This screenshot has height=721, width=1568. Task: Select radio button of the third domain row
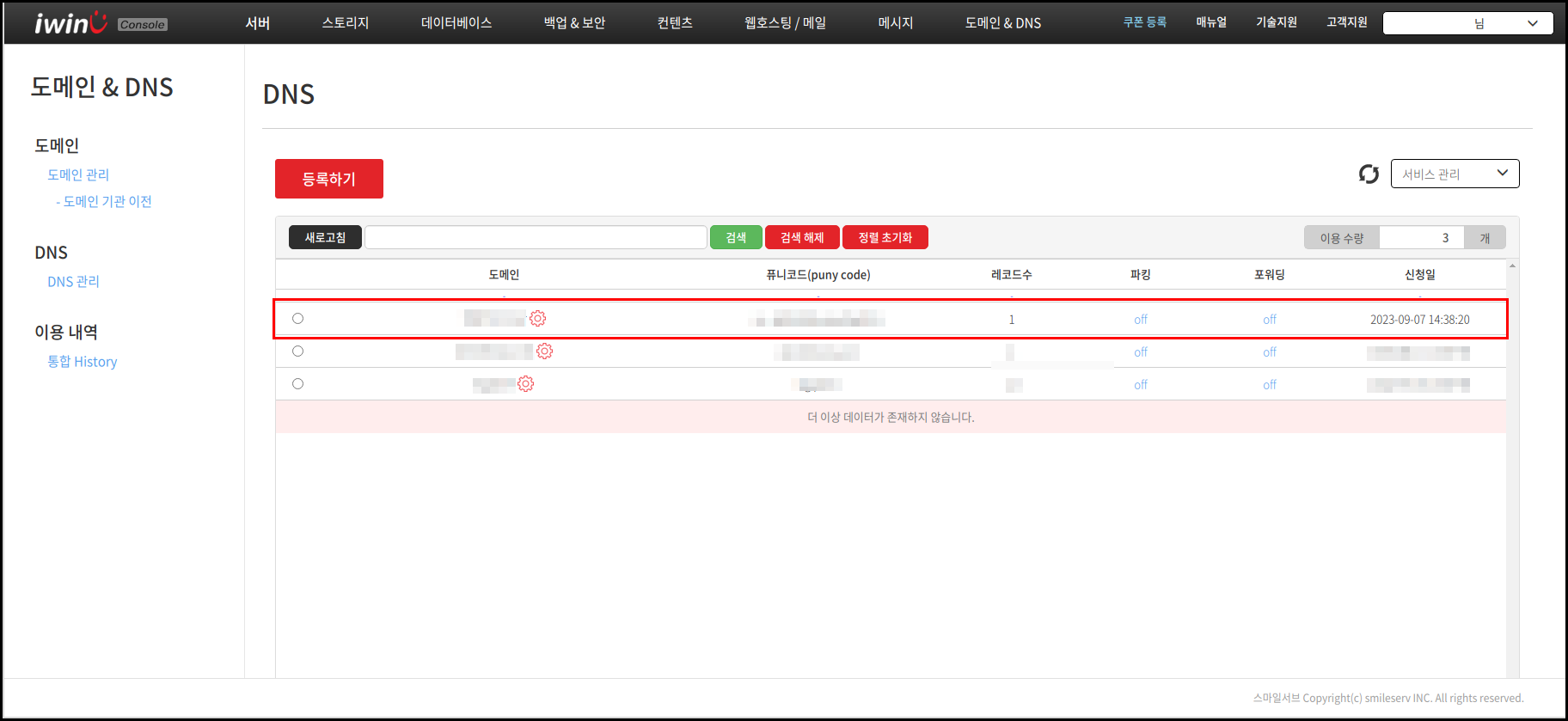click(x=297, y=384)
